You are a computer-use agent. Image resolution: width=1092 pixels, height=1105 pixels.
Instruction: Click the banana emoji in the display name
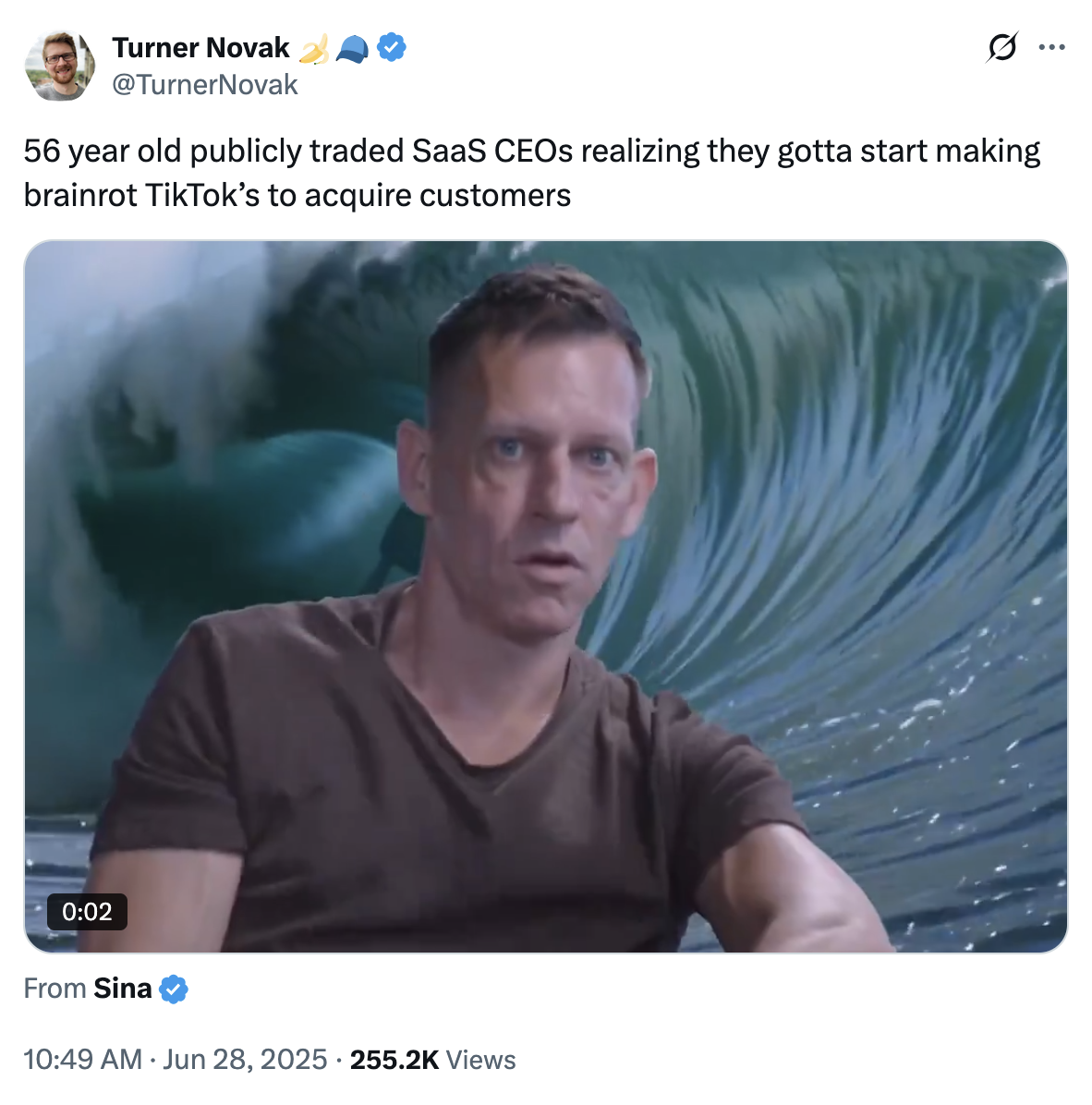tap(315, 47)
